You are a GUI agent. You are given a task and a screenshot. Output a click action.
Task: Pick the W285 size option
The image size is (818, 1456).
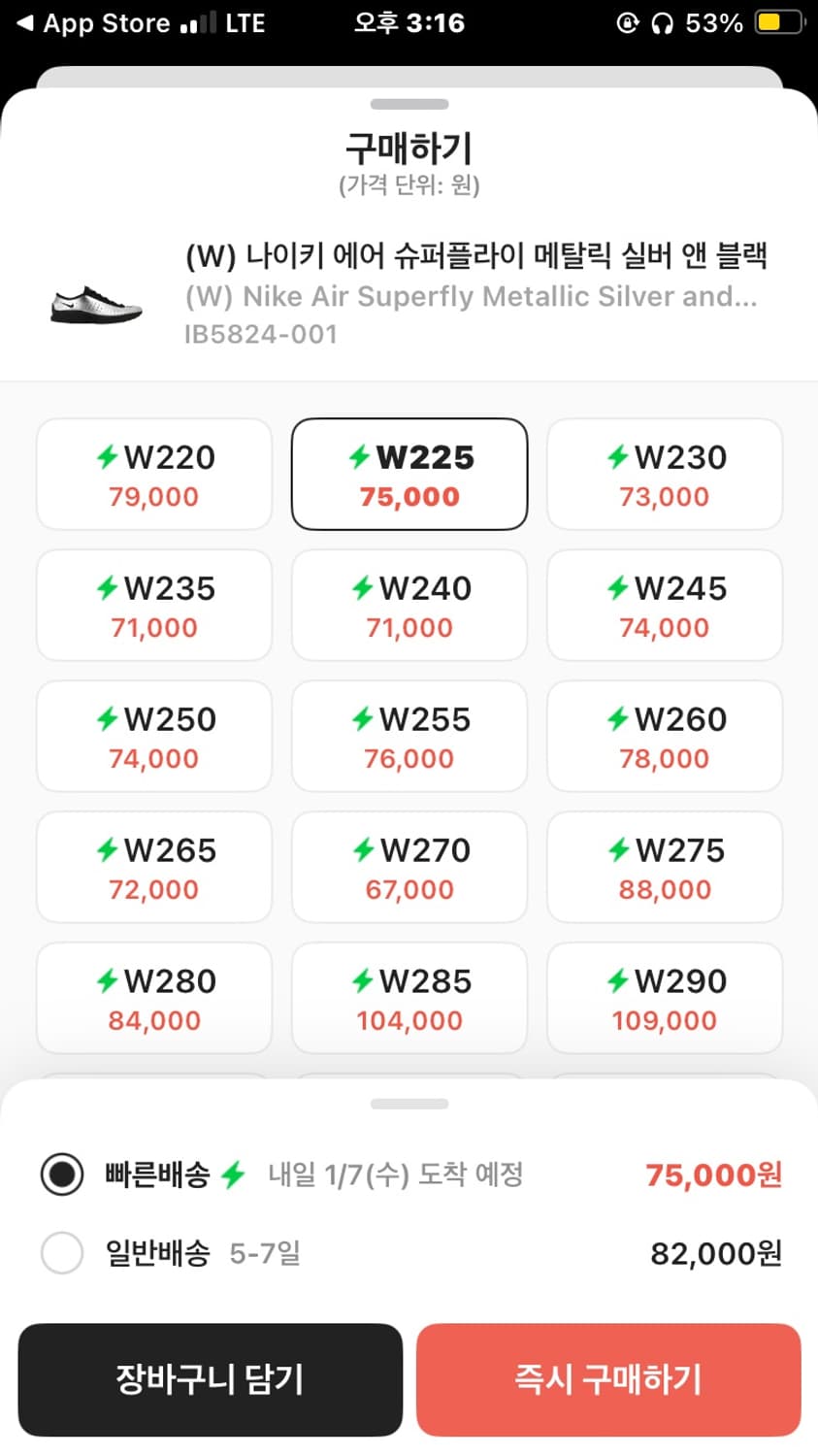[409, 999]
